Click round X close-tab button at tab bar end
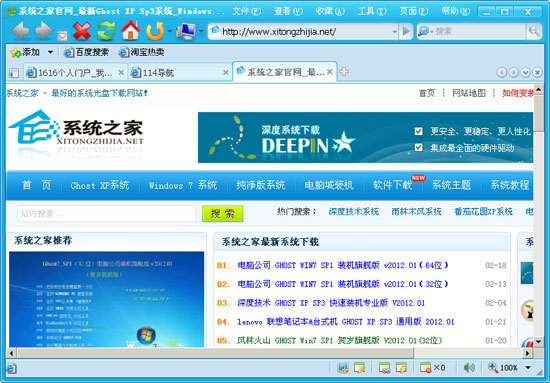Screen dimensions: 550x383 (537, 72)
